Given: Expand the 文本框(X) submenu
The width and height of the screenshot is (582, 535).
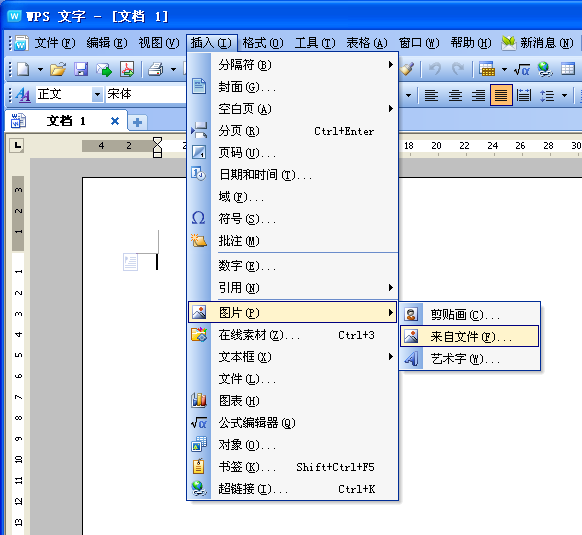Looking at the screenshot, I should coord(293,357).
